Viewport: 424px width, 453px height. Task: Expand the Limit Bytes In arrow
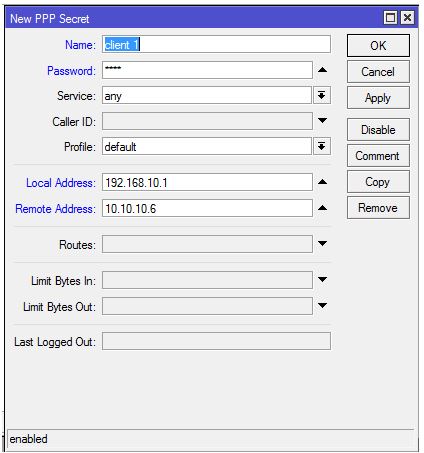coord(322,280)
